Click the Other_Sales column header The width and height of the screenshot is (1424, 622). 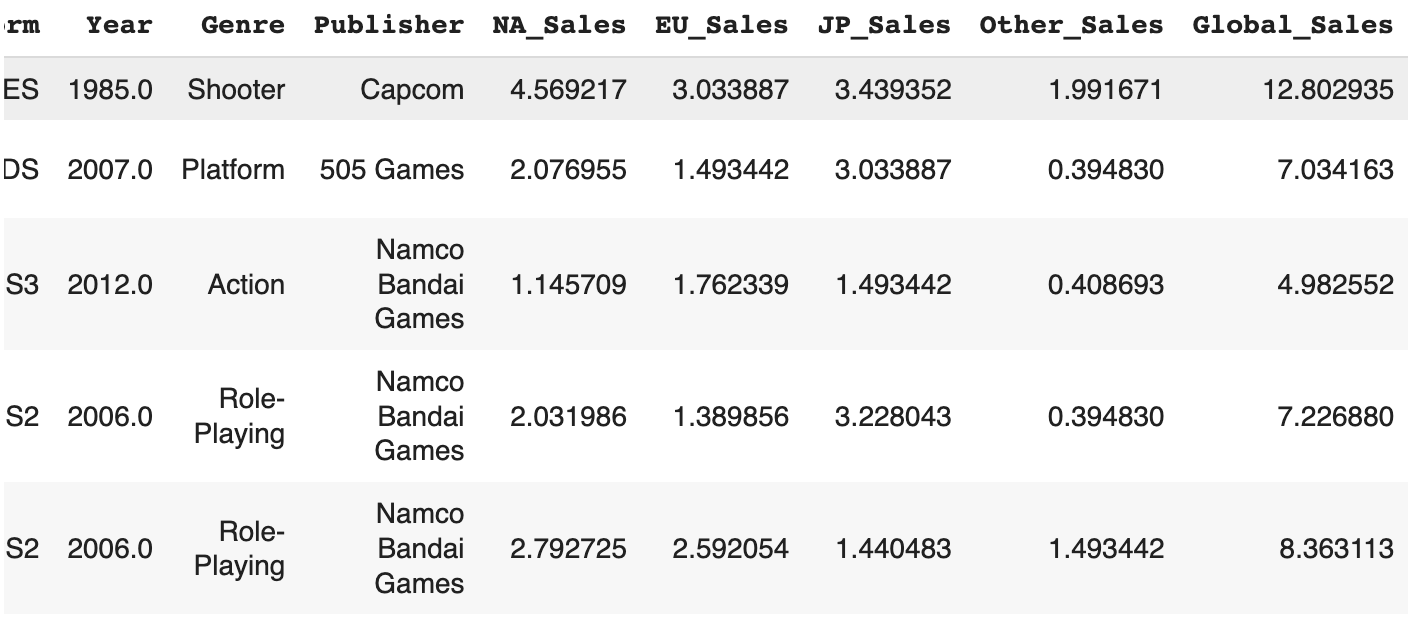1071,26
